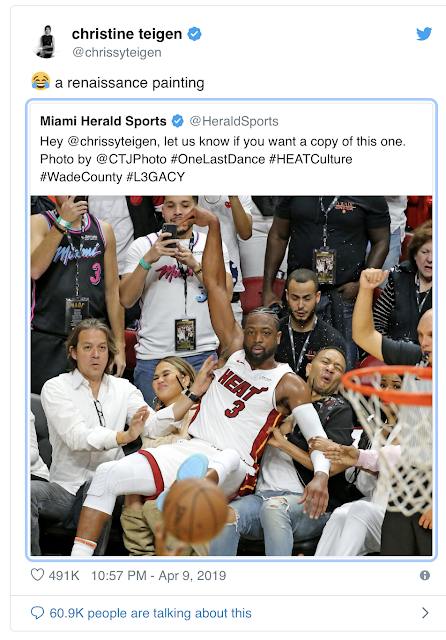Open the 60.9K people are talking link
This screenshot has height=640, width=446.
150,613
